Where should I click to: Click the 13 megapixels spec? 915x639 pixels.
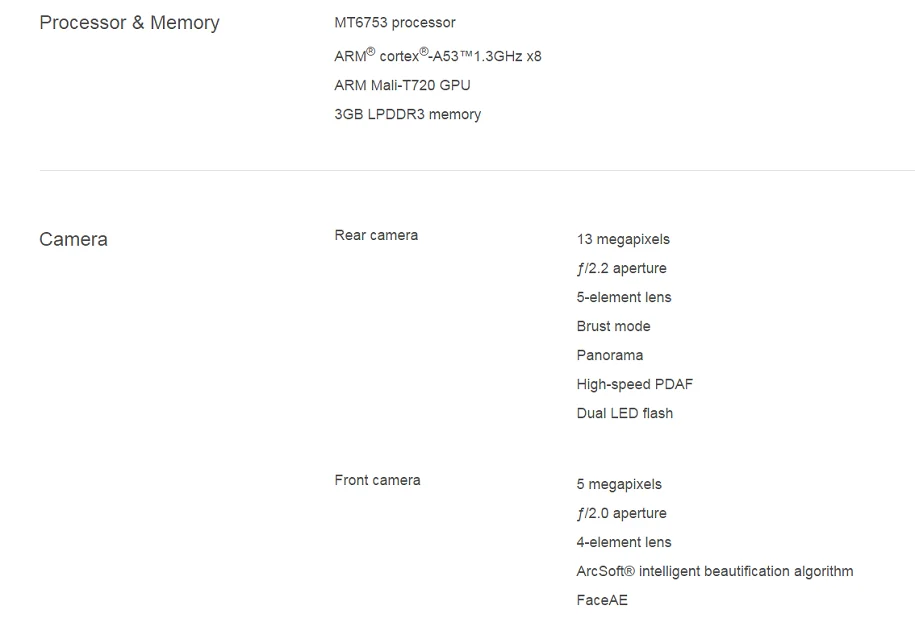click(x=623, y=239)
